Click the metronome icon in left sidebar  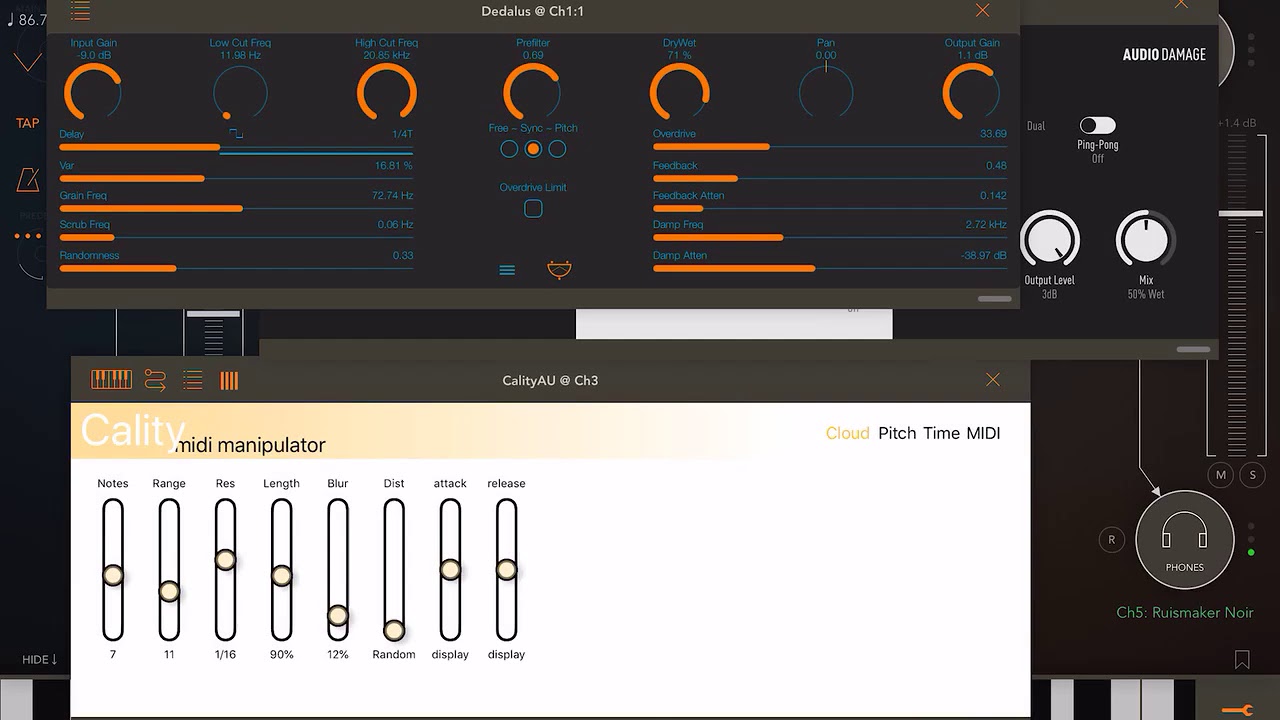27,180
